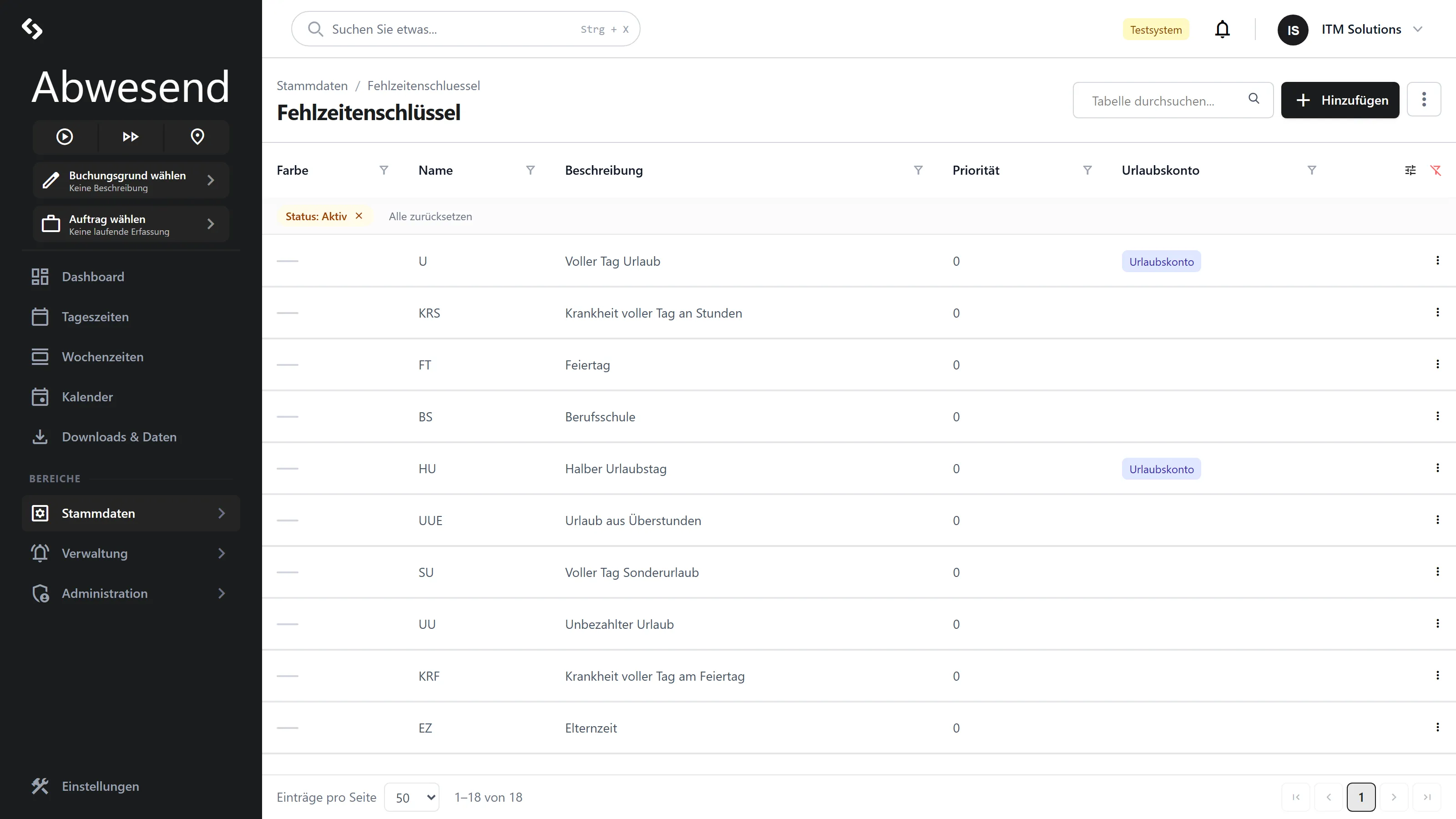Click color dash in FT row
The height and width of the screenshot is (819, 1456).
click(287, 365)
